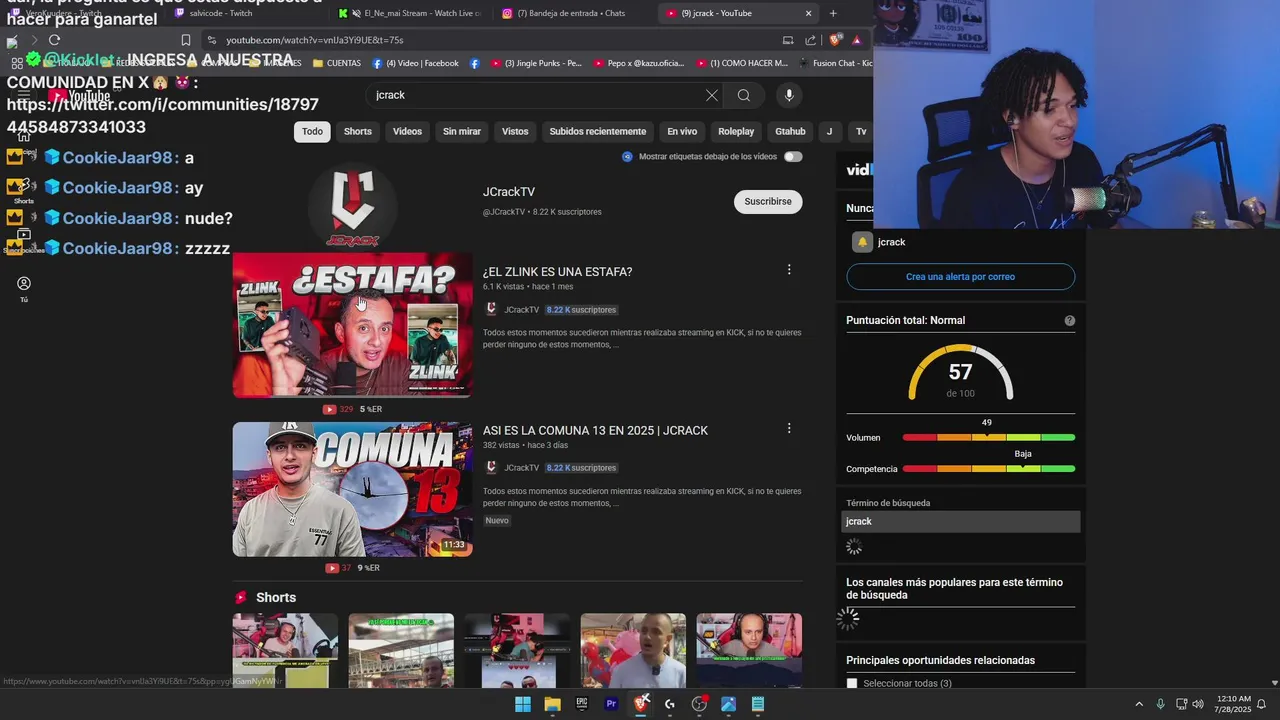Open Pepo x @kazu.oficia bookmark
This screenshot has width=1280, height=720.
pos(638,63)
